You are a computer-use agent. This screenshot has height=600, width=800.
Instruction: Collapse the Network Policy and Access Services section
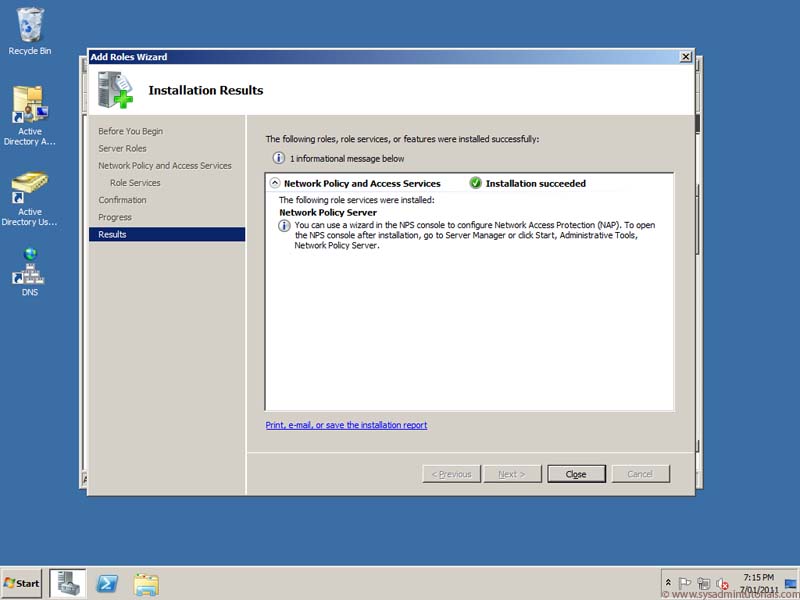pyautogui.click(x=275, y=183)
